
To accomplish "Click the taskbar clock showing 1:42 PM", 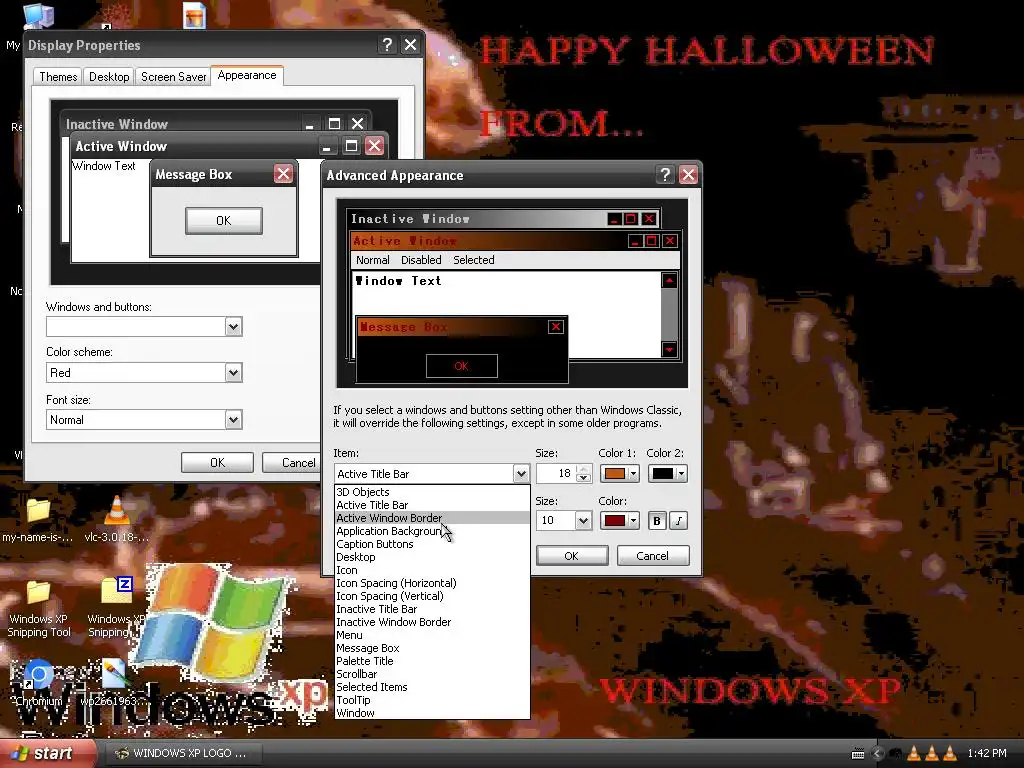I will [986, 754].
